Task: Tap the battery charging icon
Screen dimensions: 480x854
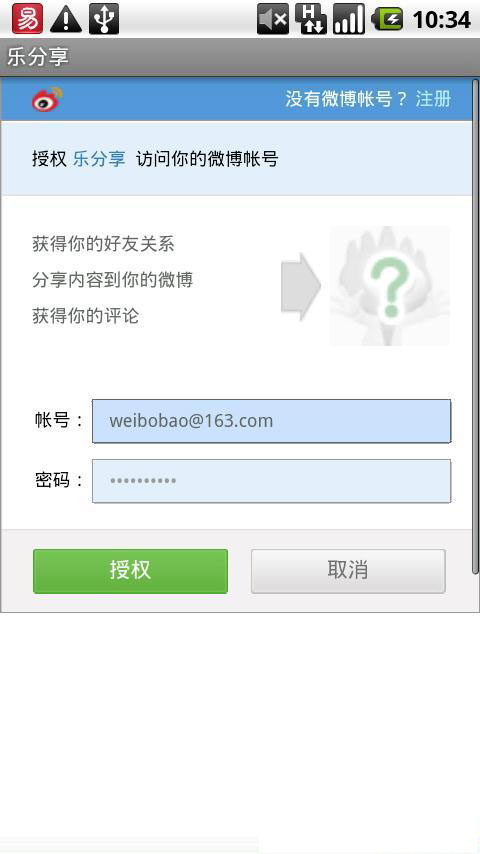Action: tap(387, 20)
